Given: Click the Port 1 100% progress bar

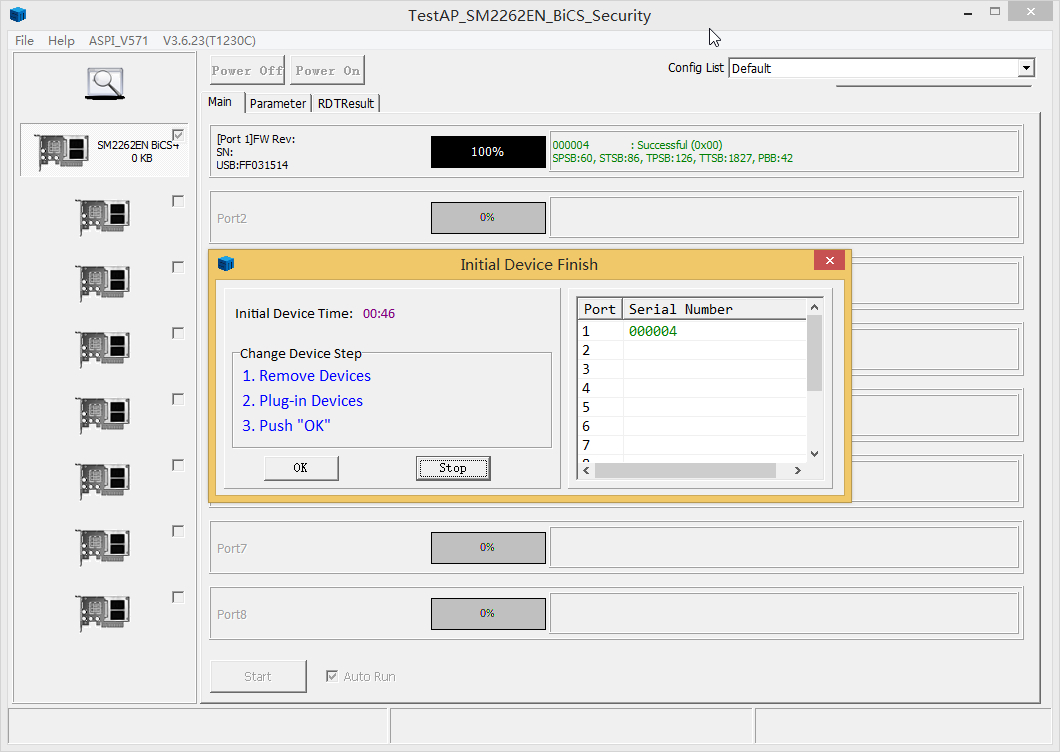Looking at the screenshot, I should 488,152.
